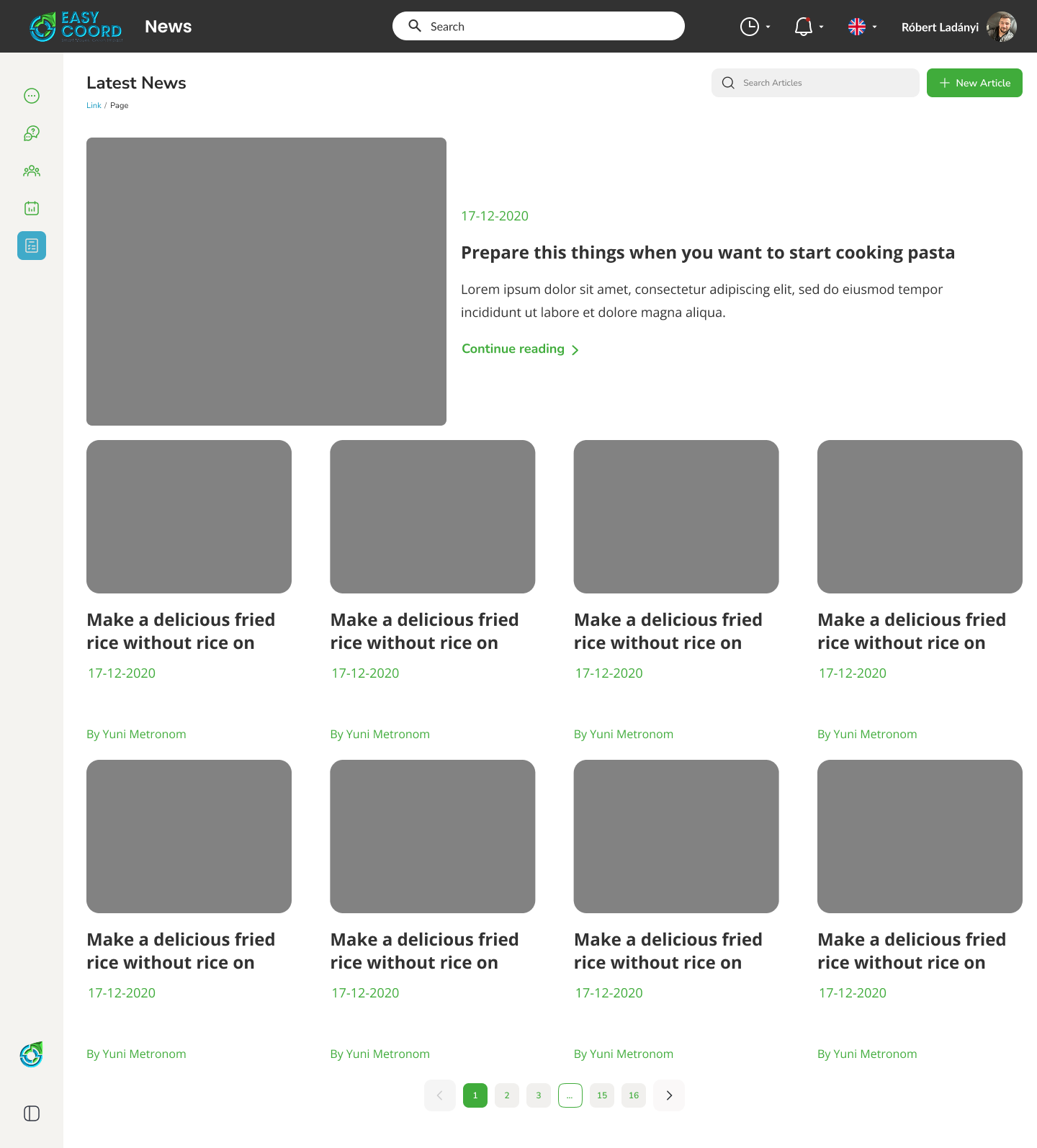The width and height of the screenshot is (1037, 1148).
Task: Toggle the sidebar collapse panel icon
Action: click(x=32, y=1113)
